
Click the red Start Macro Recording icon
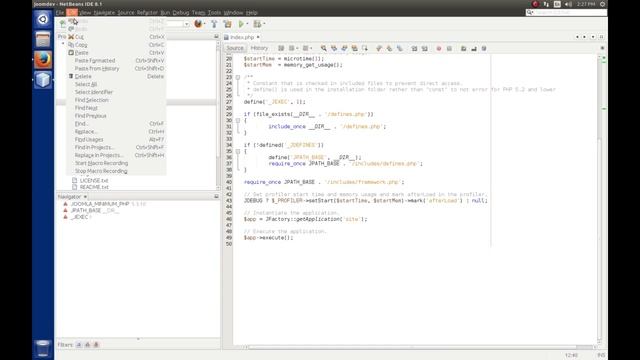[439, 48]
